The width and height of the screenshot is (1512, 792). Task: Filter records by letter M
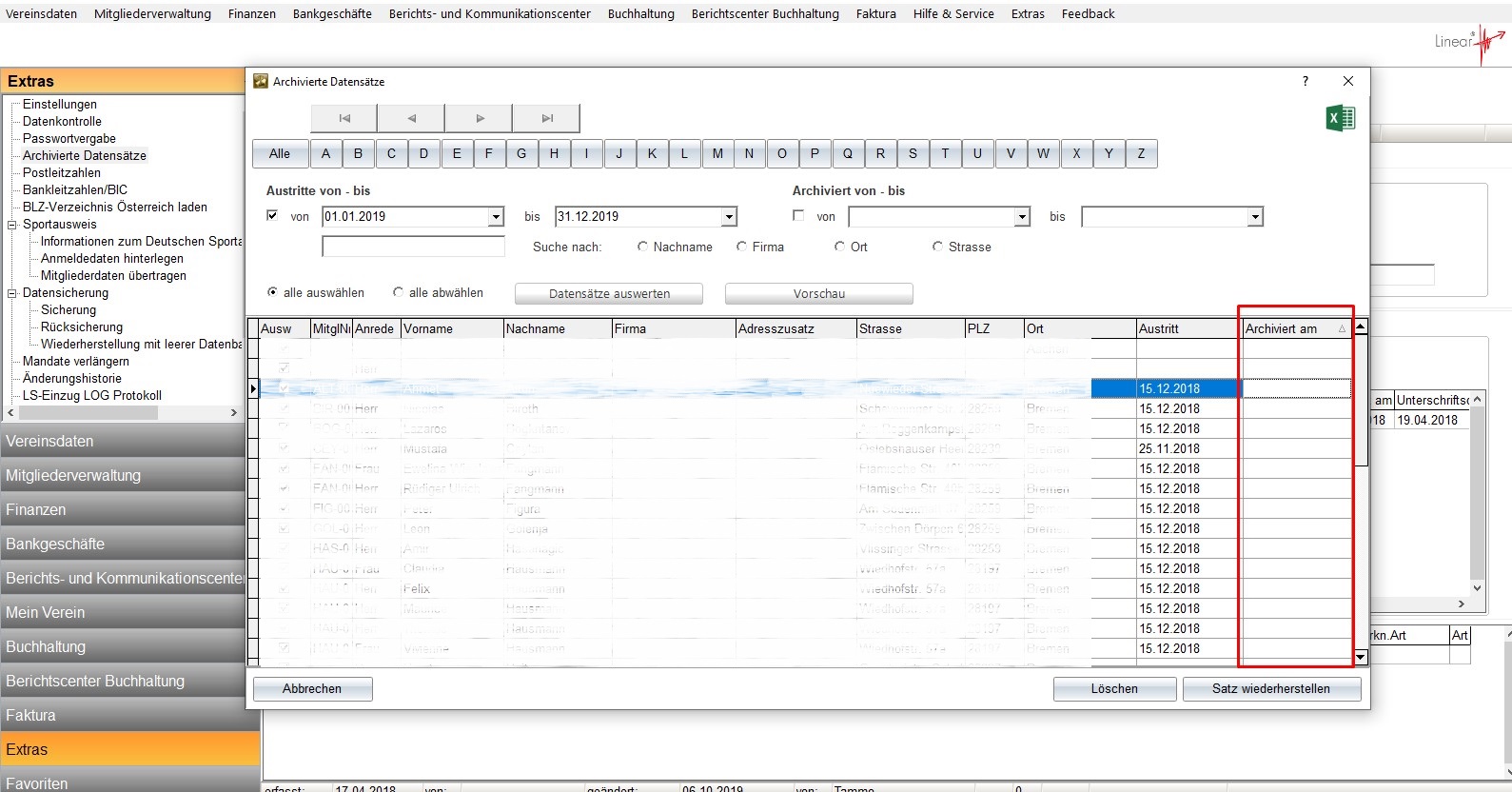717,153
